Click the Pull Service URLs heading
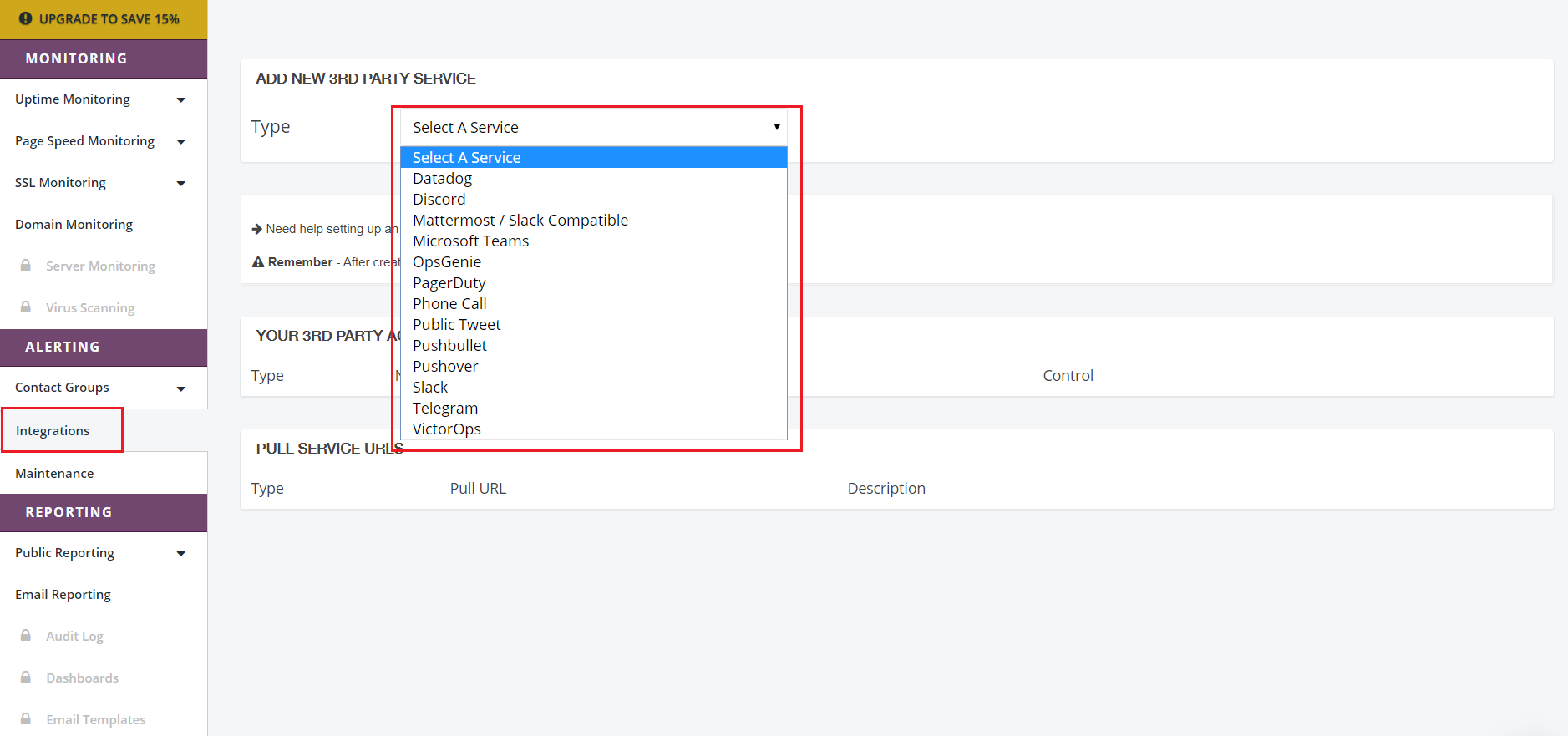Image resolution: width=1568 pixels, height=736 pixels. (x=329, y=449)
